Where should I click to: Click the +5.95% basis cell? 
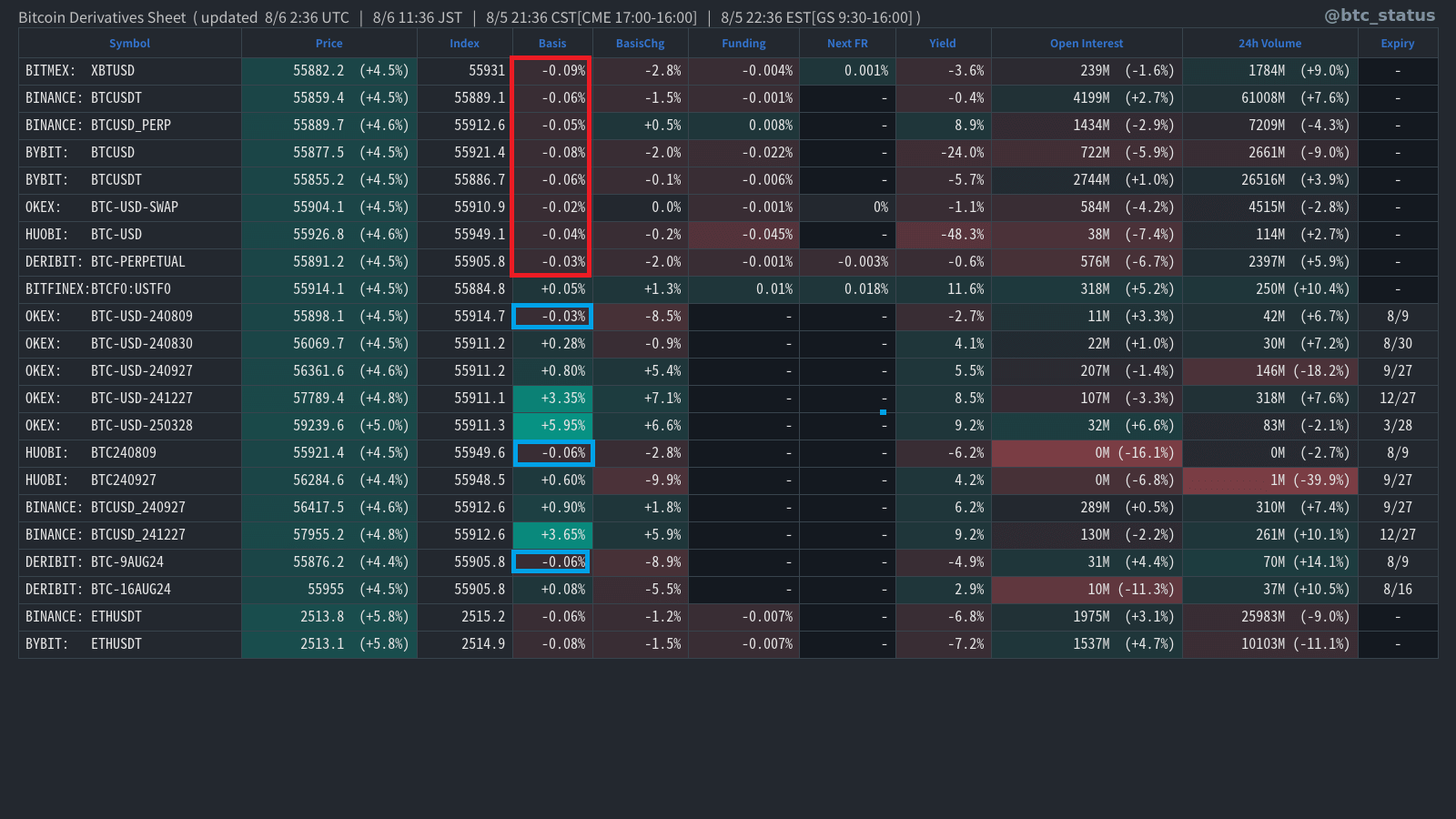tap(553, 426)
